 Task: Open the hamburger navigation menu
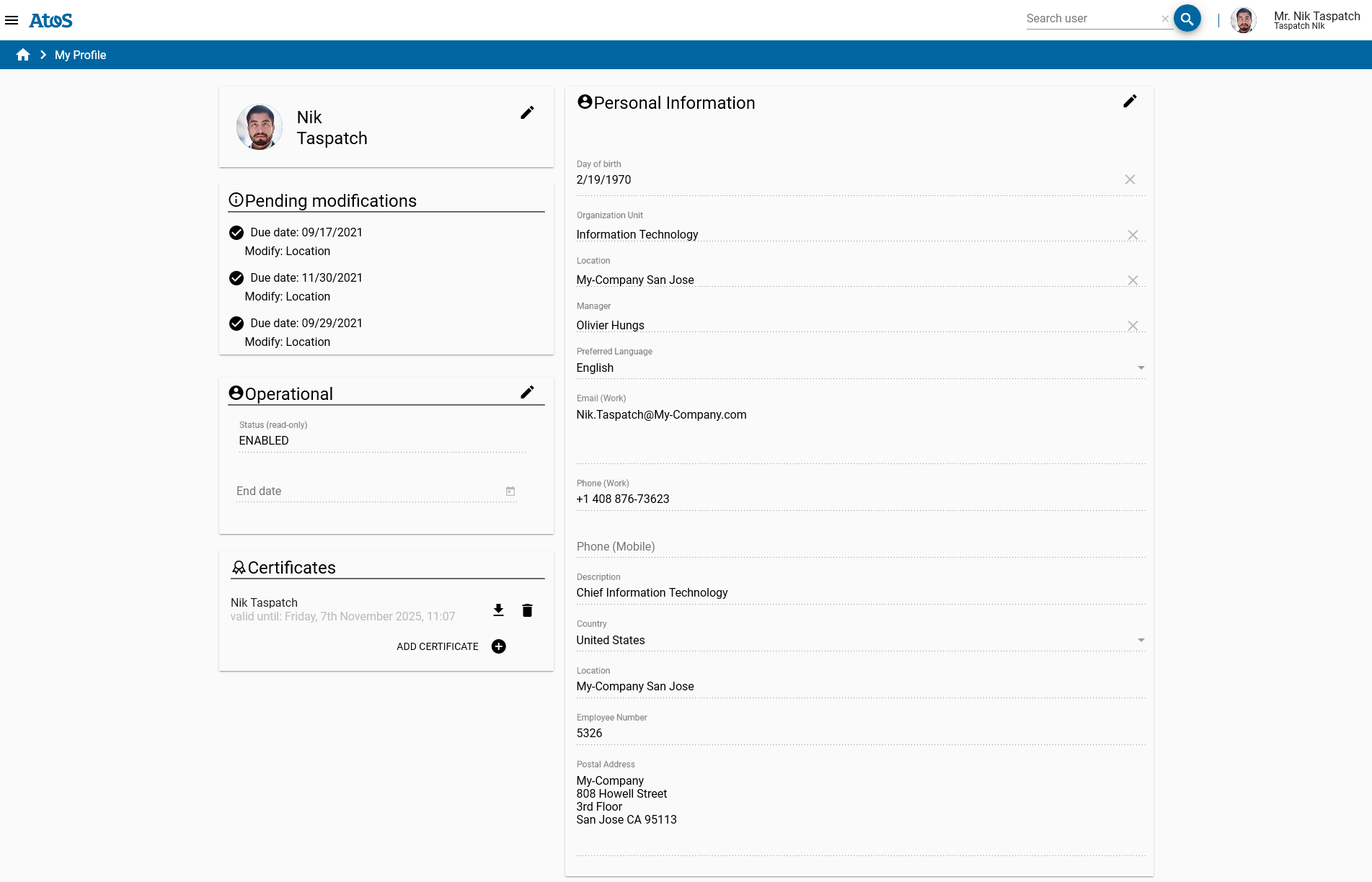[x=12, y=20]
